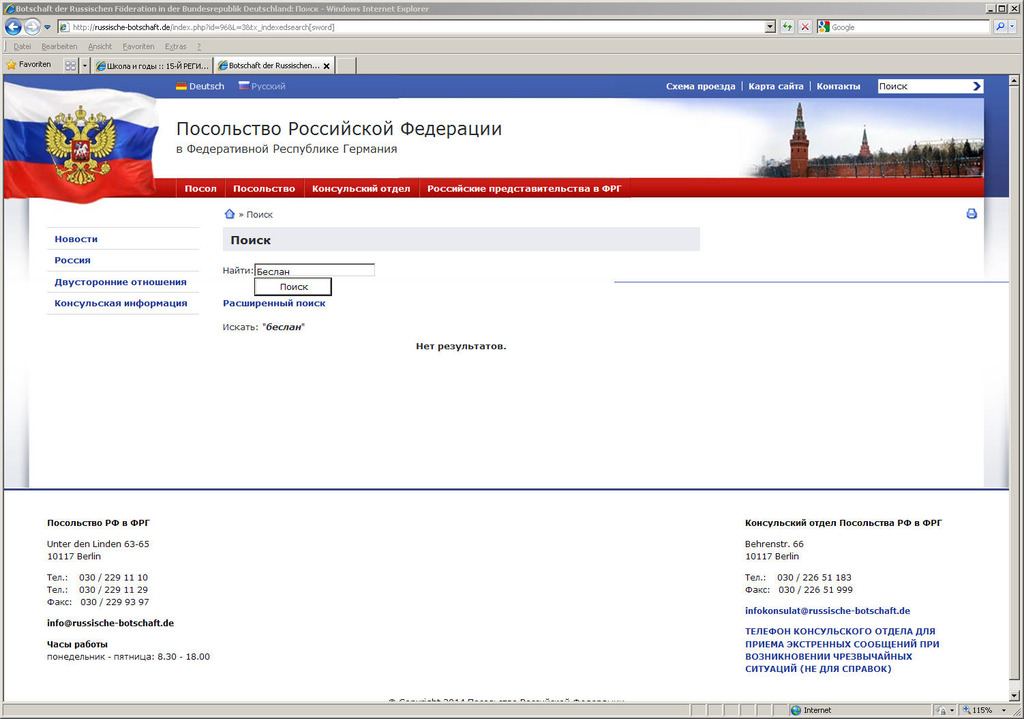Open the Datei menu

pyautogui.click(x=22, y=47)
